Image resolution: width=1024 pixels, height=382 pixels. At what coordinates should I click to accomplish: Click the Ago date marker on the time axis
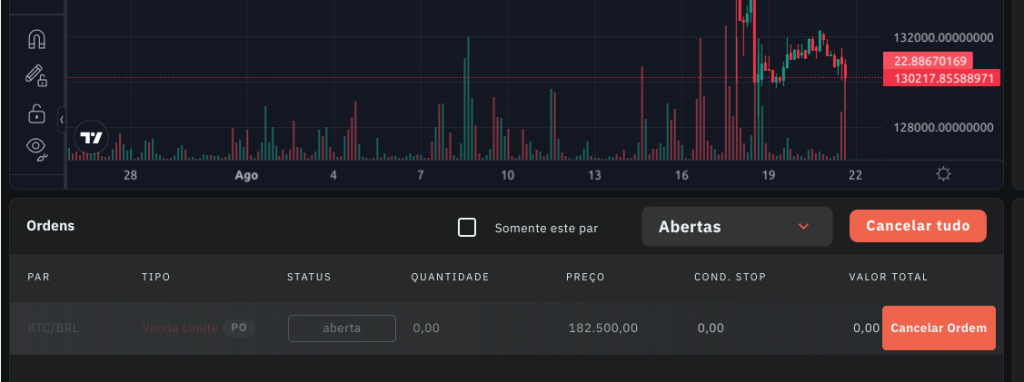click(246, 176)
